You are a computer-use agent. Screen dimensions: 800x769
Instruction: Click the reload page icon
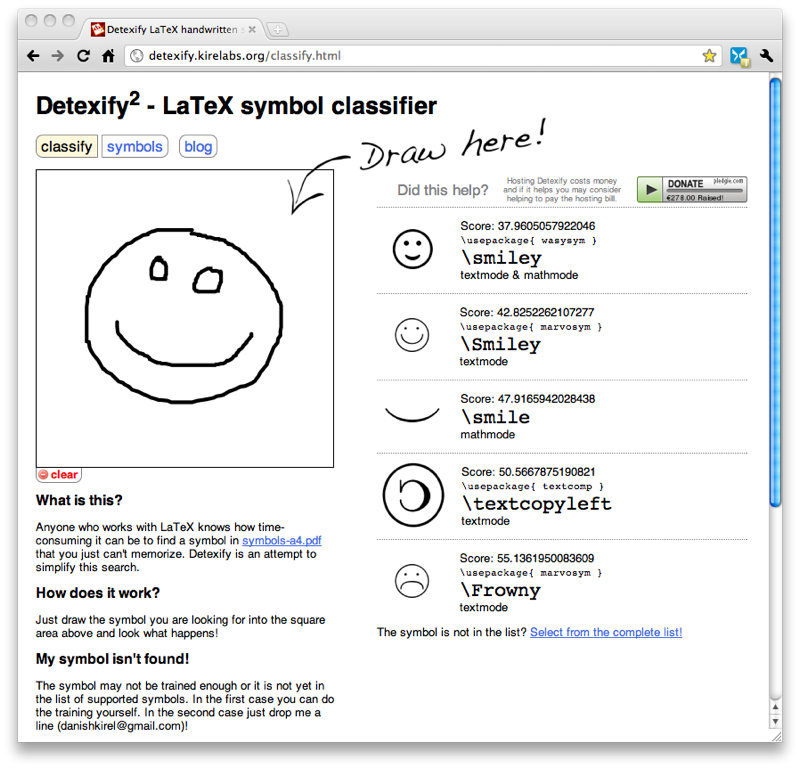(x=84, y=57)
